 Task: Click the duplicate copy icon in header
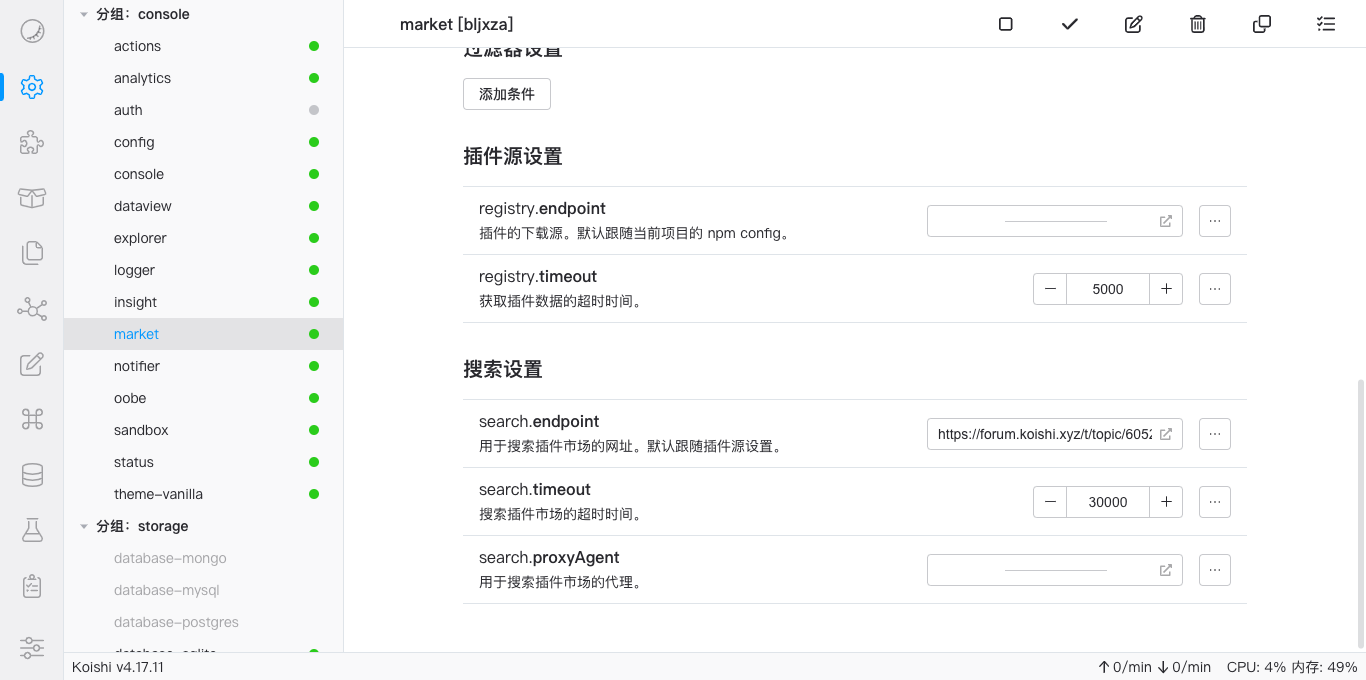click(x=1262, y=24)
